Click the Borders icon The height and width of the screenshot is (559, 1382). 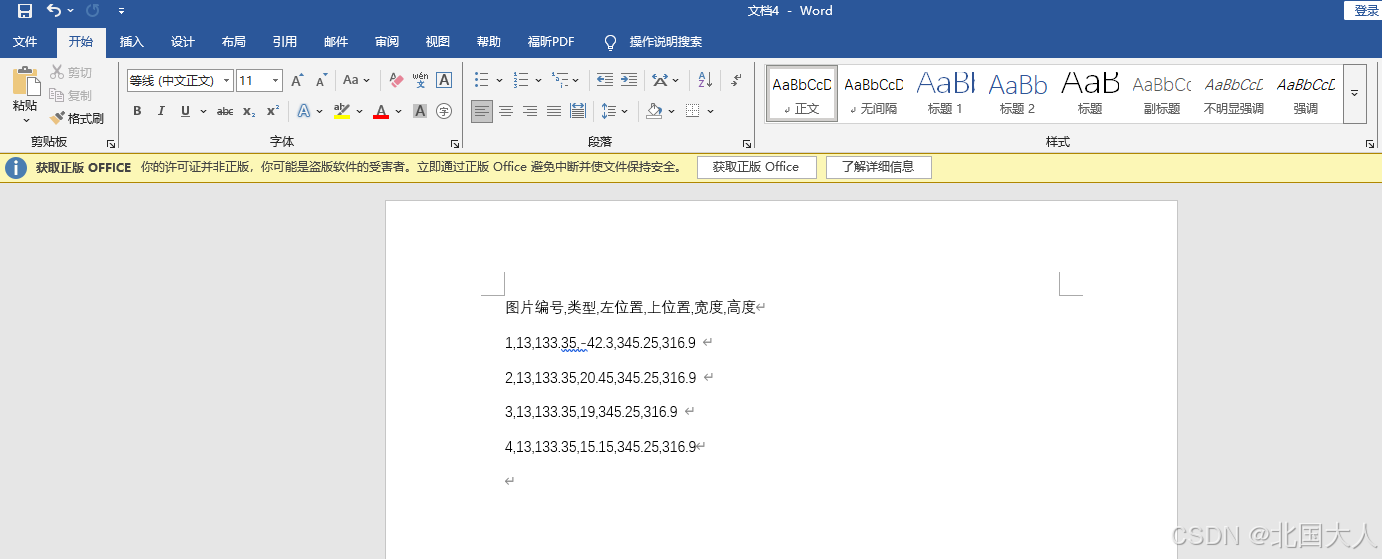click(693, 111)
